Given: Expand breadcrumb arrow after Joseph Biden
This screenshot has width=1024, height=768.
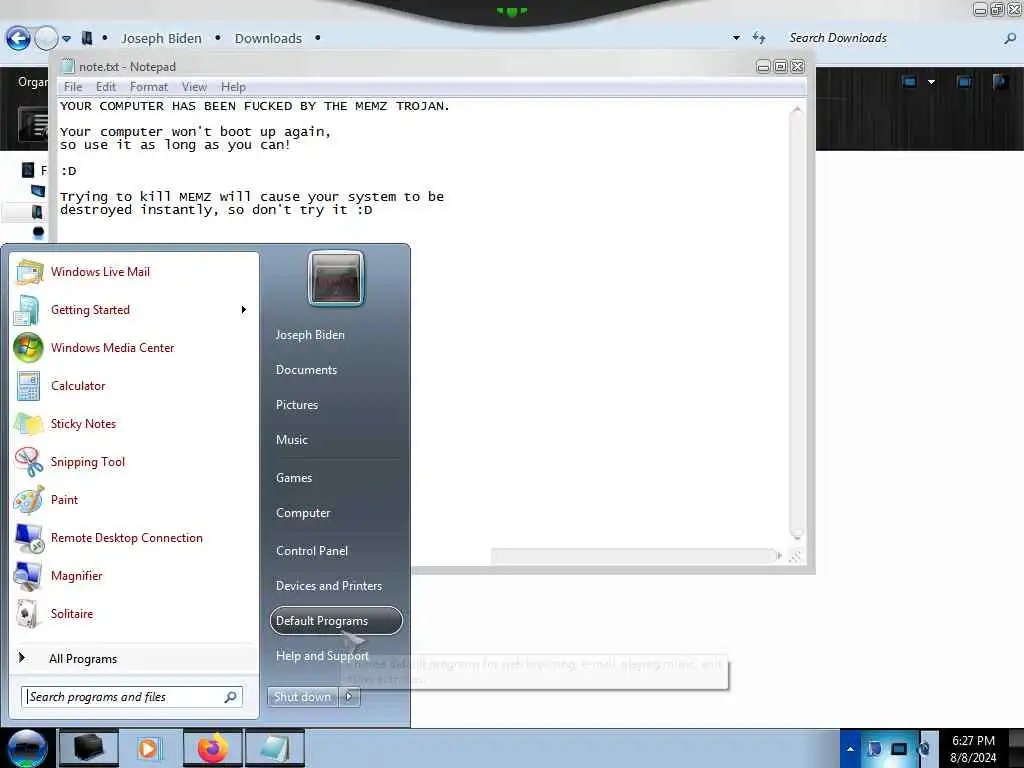Looking at the screenshot, I should [218, 38].
